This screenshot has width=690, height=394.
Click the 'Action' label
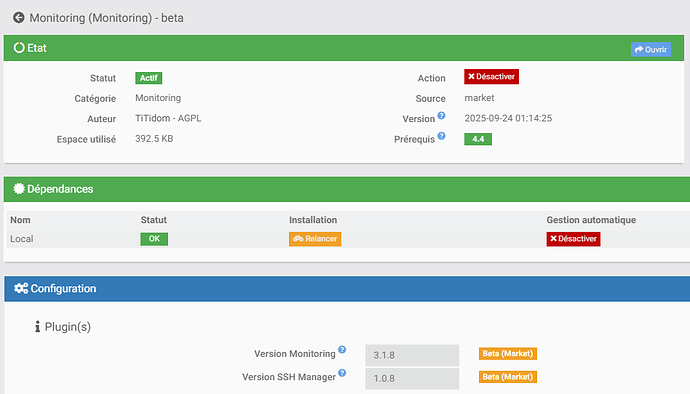pyautogui.click(x=431, y=78)
